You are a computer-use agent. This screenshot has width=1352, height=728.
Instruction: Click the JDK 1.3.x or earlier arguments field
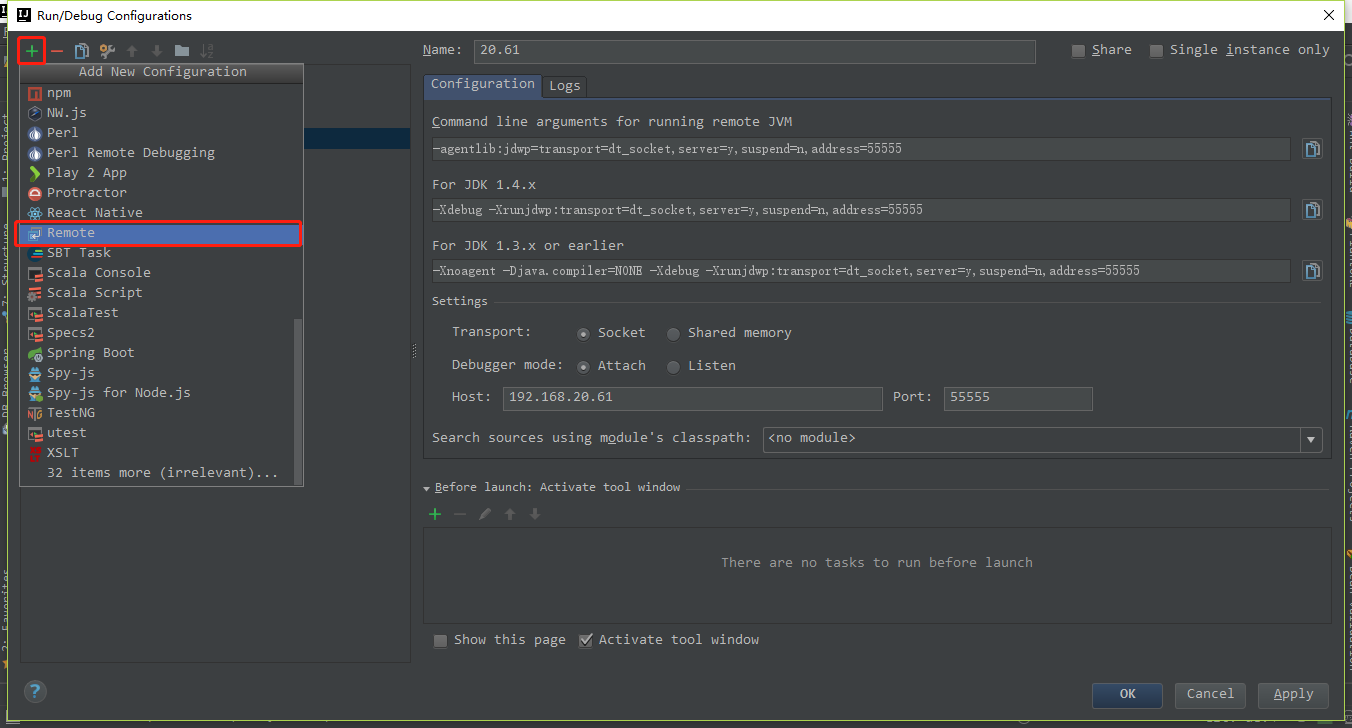(x=861, y=271)
